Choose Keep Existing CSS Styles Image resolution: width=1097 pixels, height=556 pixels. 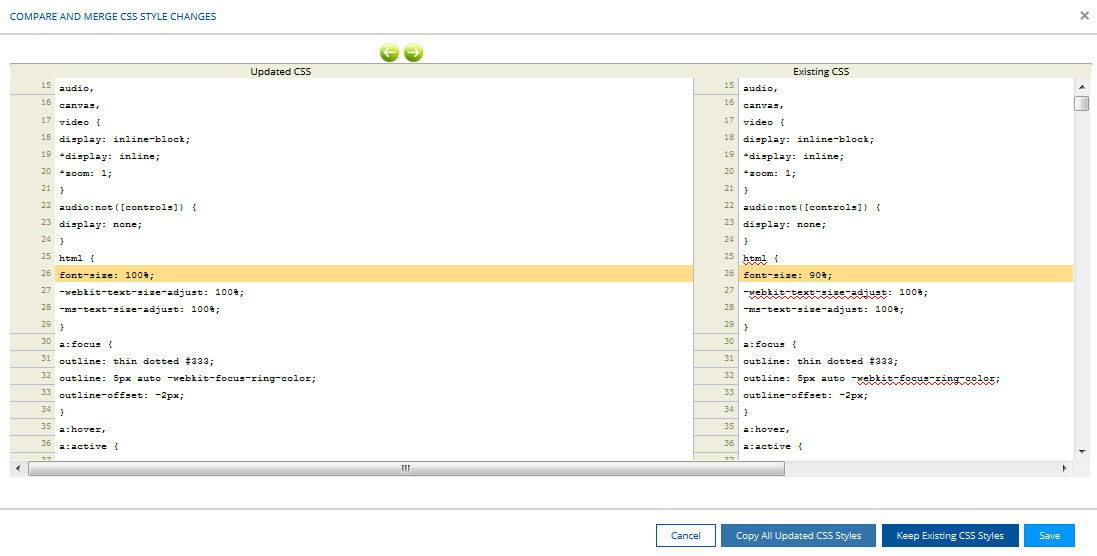coord(949,536)
